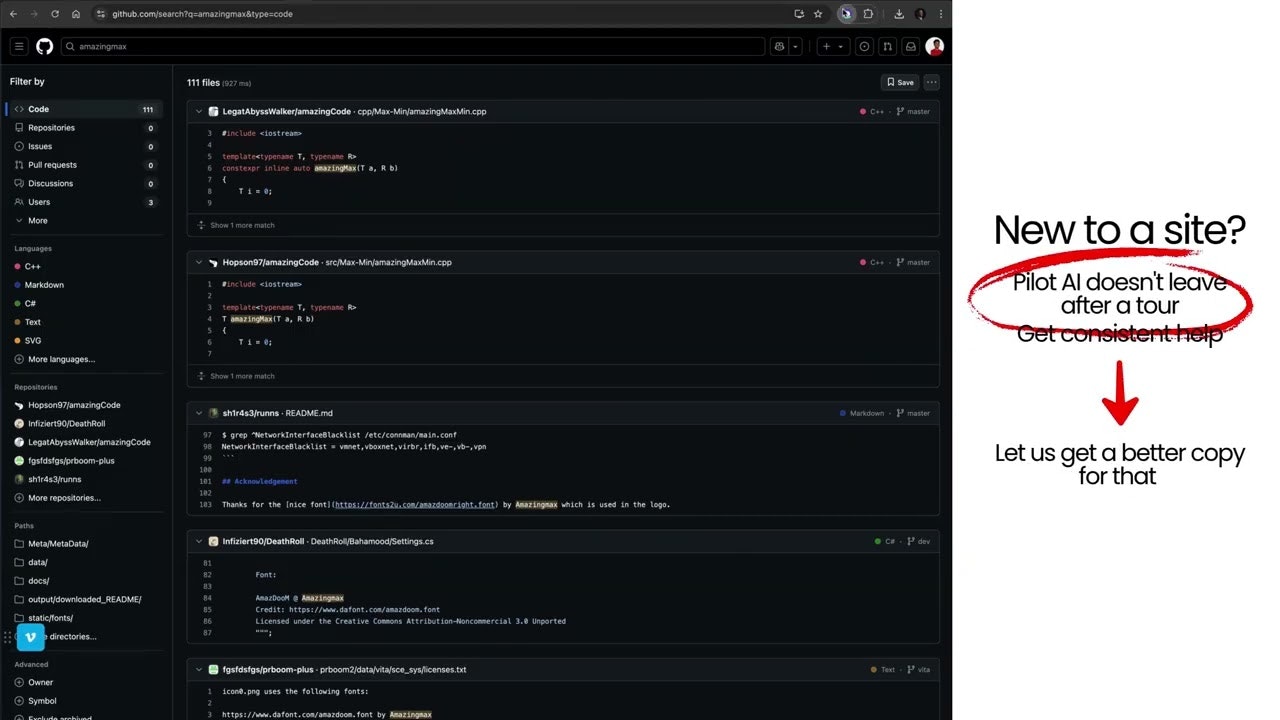This screenshot has width=1280, height=720.
Task: Filter results by Repositories
Action: click(84, 128)
